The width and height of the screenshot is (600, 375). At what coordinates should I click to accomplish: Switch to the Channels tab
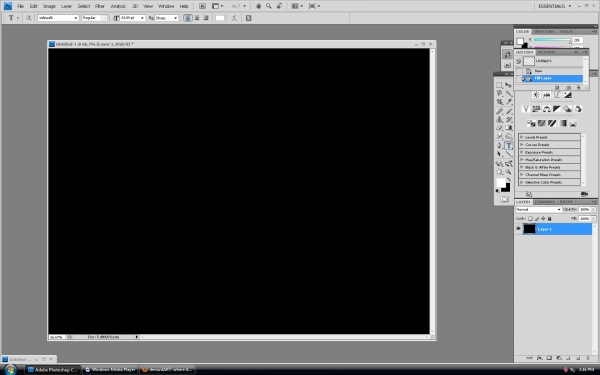545,202
